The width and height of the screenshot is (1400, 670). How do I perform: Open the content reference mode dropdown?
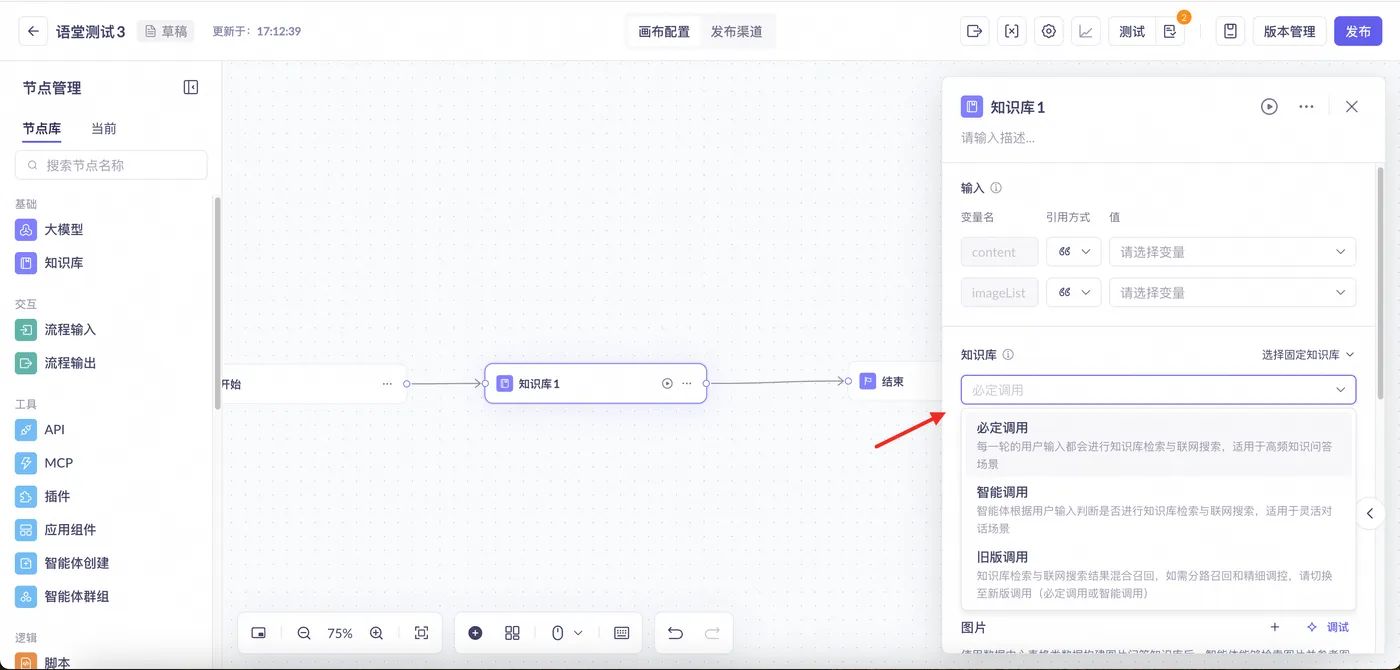click(x=1073, y=252)
